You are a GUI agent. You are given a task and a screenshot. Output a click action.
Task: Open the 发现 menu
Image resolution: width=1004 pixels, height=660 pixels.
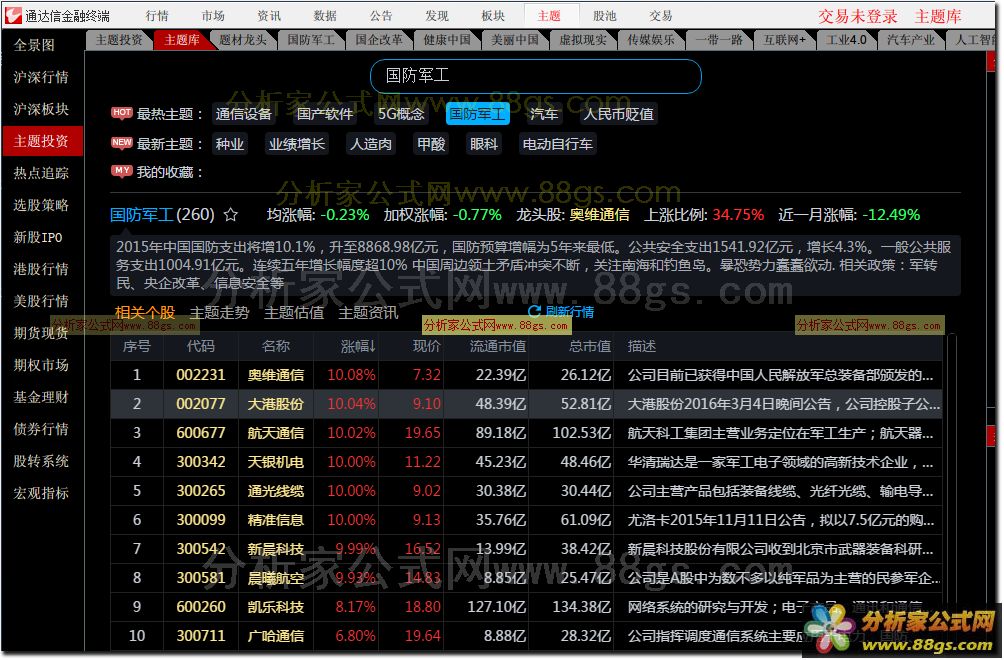(437, 15)
